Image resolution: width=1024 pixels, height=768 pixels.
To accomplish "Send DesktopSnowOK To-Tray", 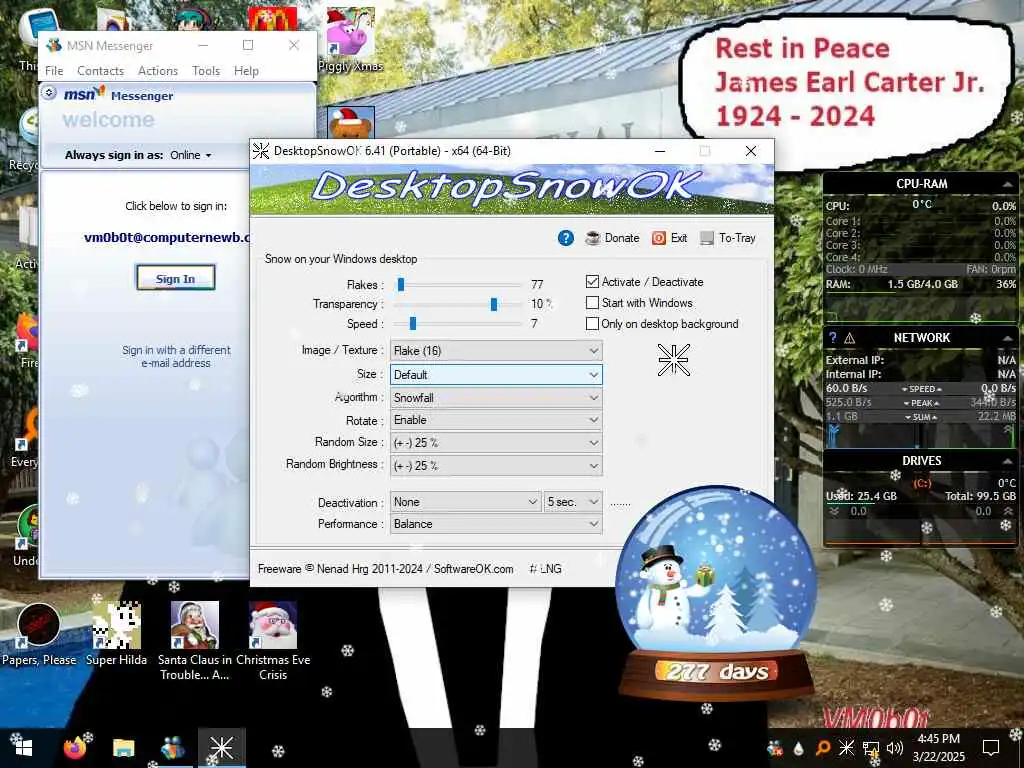I will [728, 238].
